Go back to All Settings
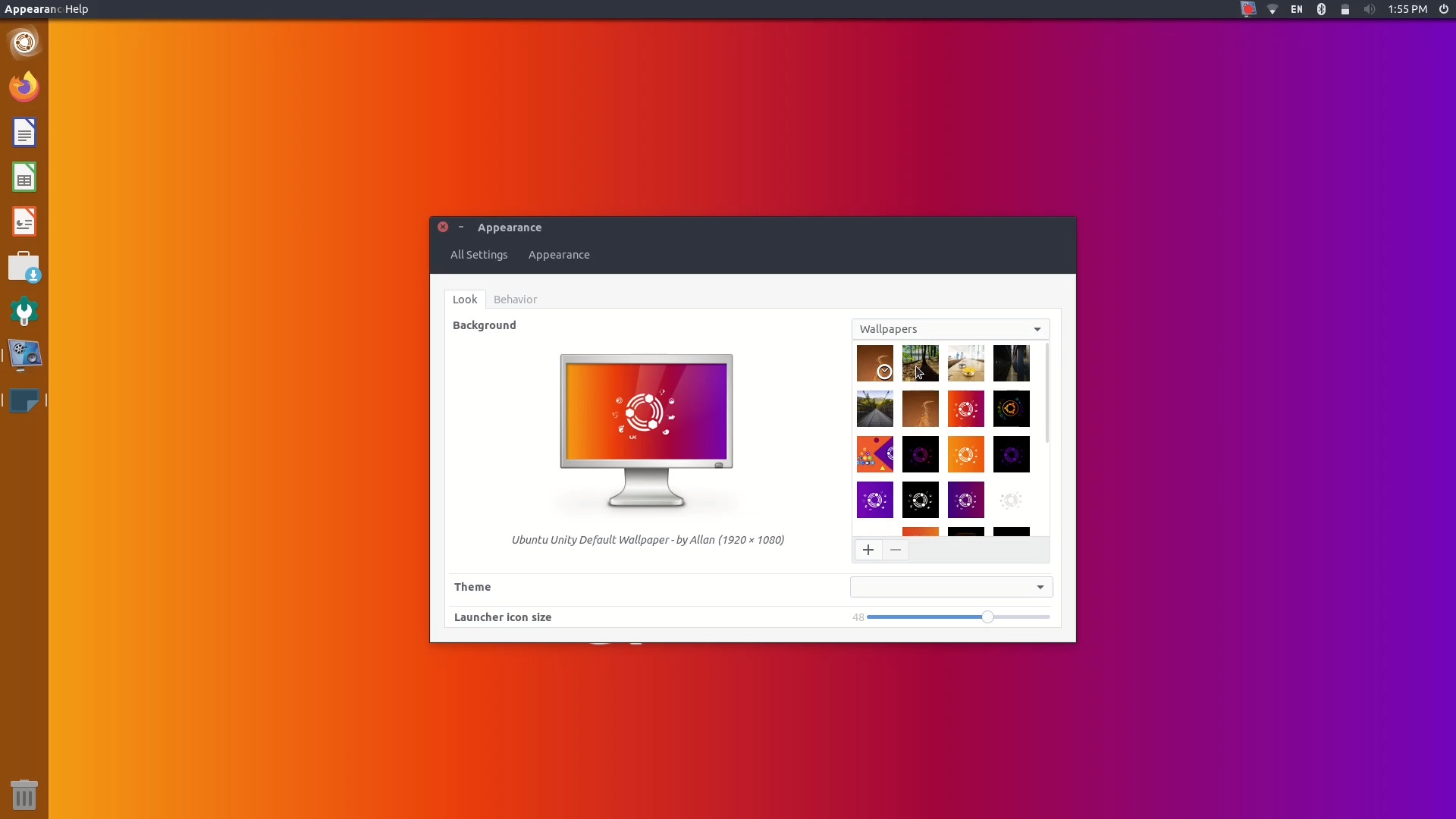The width and height of the screenshot is (1456, 819). pos(479,255)
